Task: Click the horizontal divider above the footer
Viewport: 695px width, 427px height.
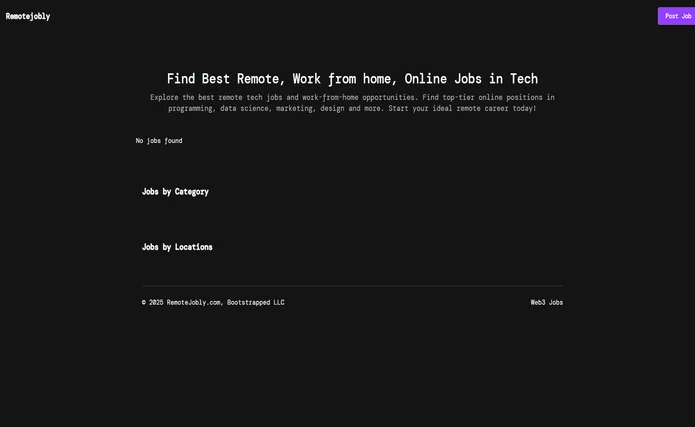Action: tap(352, 286)
